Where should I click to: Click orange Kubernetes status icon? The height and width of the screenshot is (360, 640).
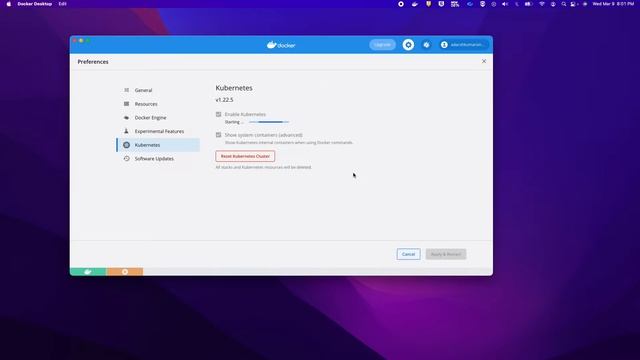(125, 272)
